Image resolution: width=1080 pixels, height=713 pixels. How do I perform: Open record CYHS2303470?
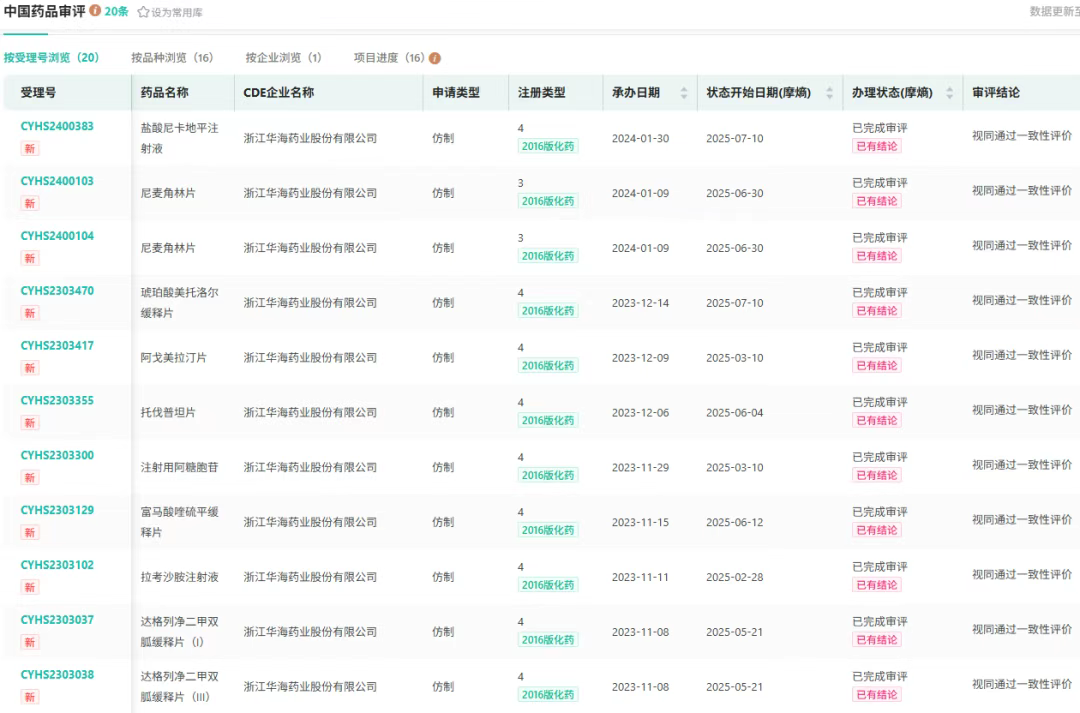pyautogui.click(x=57, y=291)
